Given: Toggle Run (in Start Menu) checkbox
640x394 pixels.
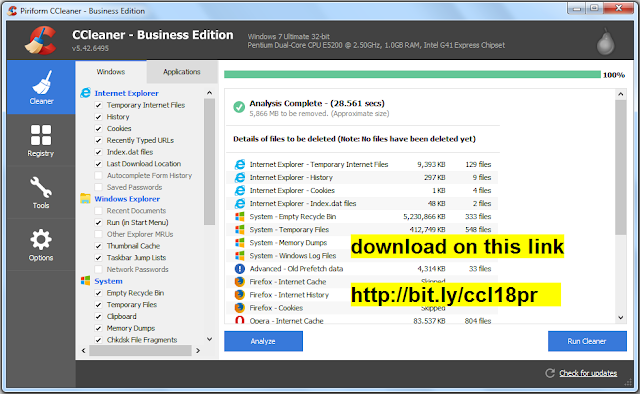Looking at the screenshot, I should point(98,223).
